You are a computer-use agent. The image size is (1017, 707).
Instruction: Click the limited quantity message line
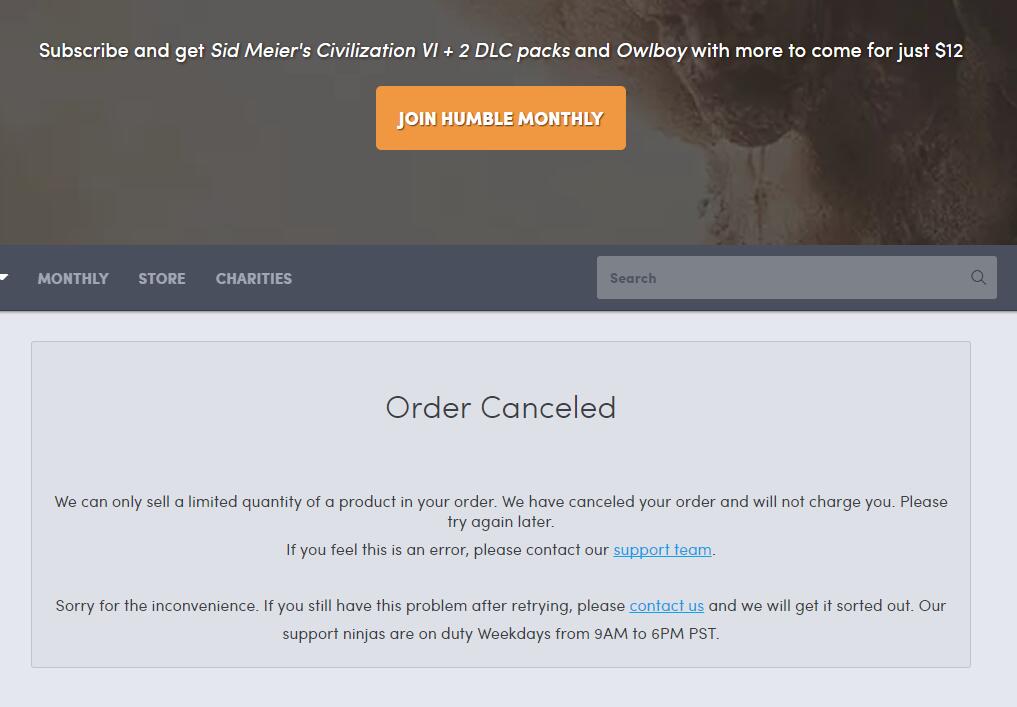point(501,502)
